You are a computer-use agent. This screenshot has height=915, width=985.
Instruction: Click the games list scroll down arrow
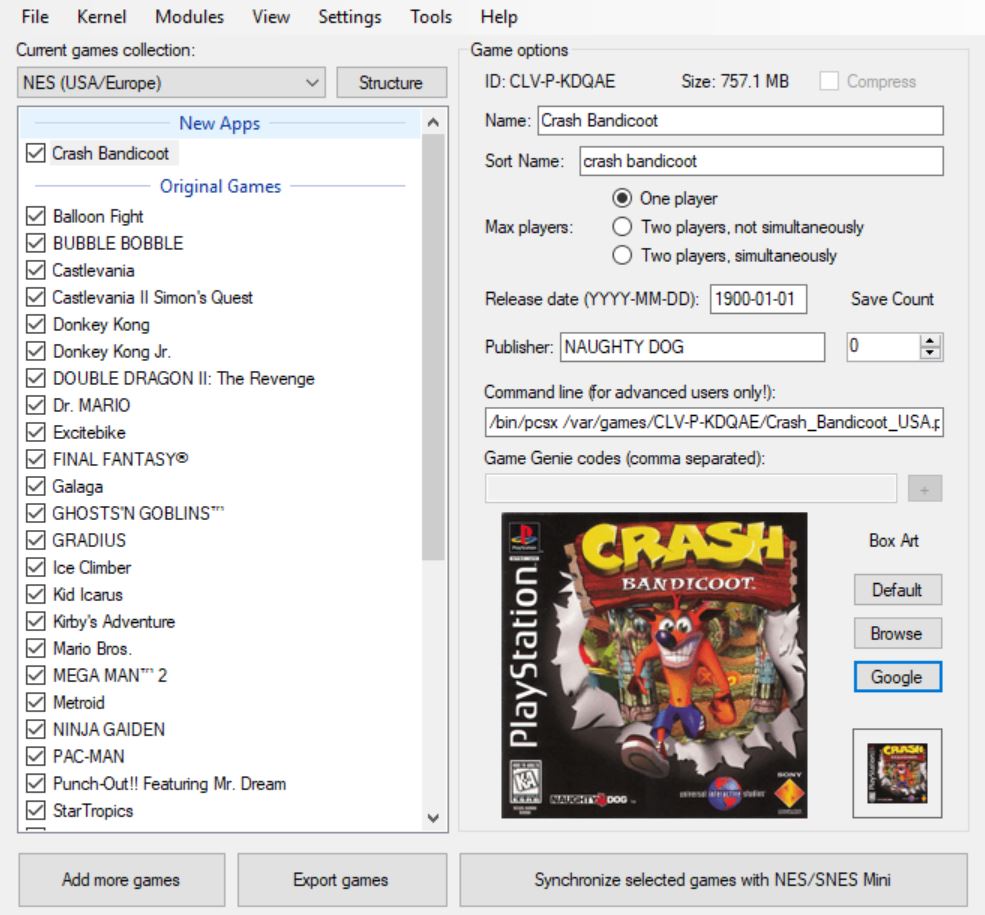point(433,818)
